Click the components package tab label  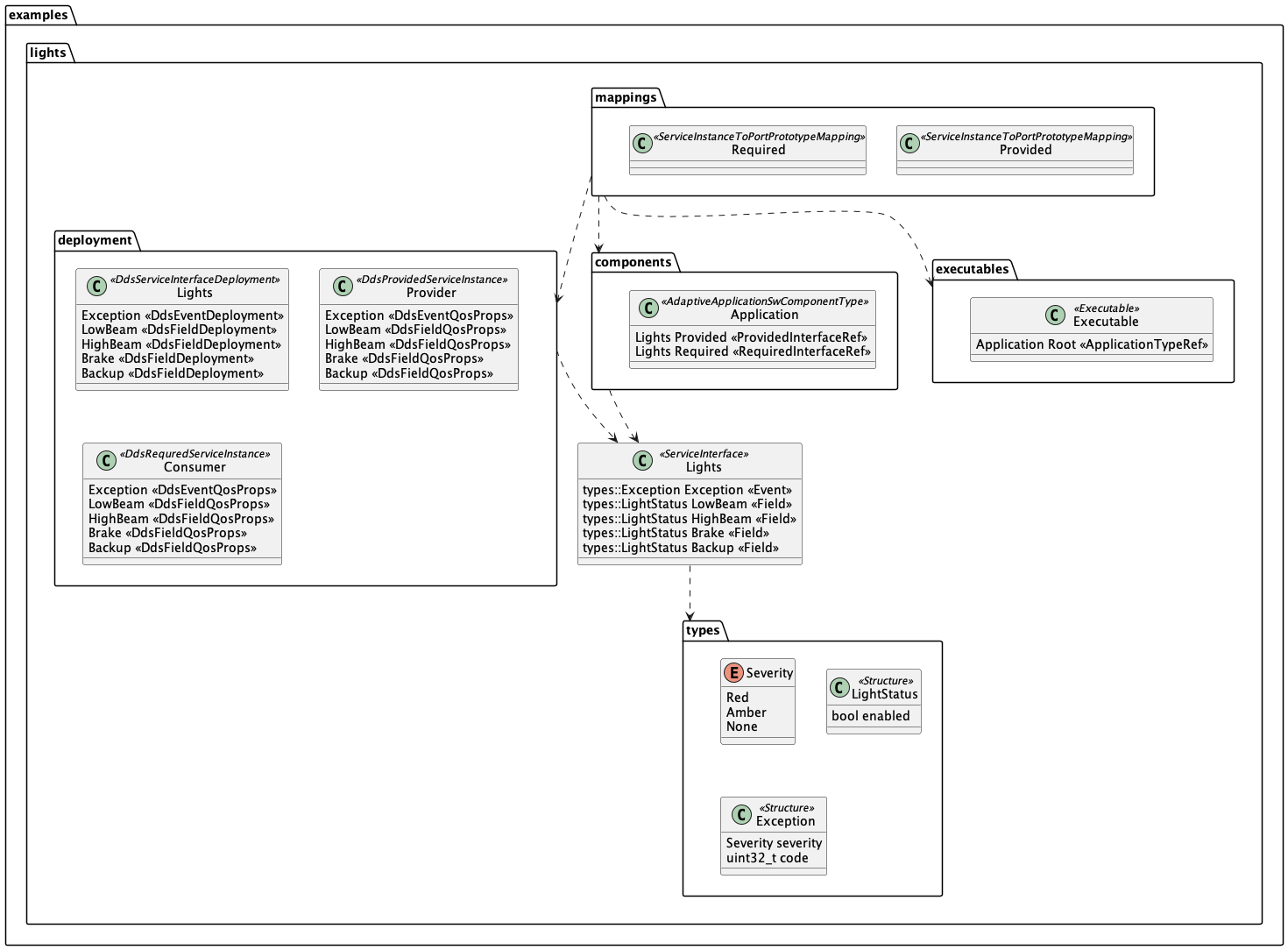pos(633,262)
